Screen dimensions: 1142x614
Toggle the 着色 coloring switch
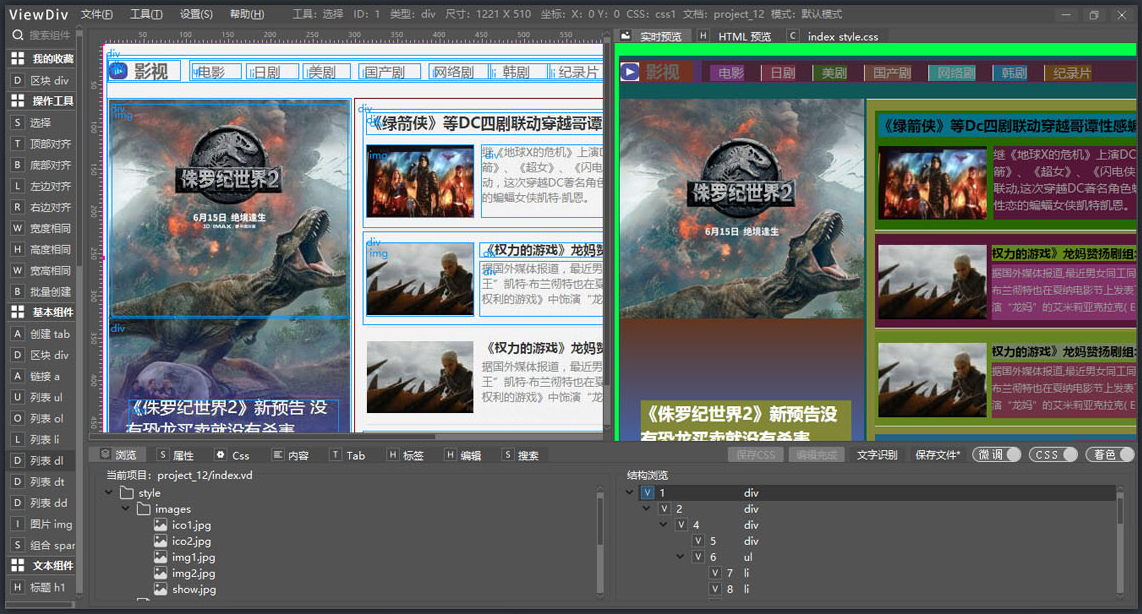1108,454
